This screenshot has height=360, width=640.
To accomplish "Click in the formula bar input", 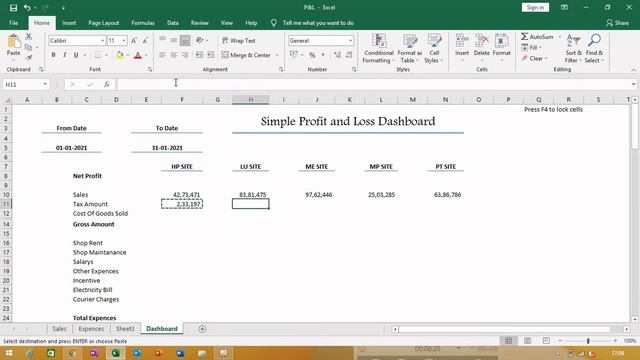I will coord(373,84).
